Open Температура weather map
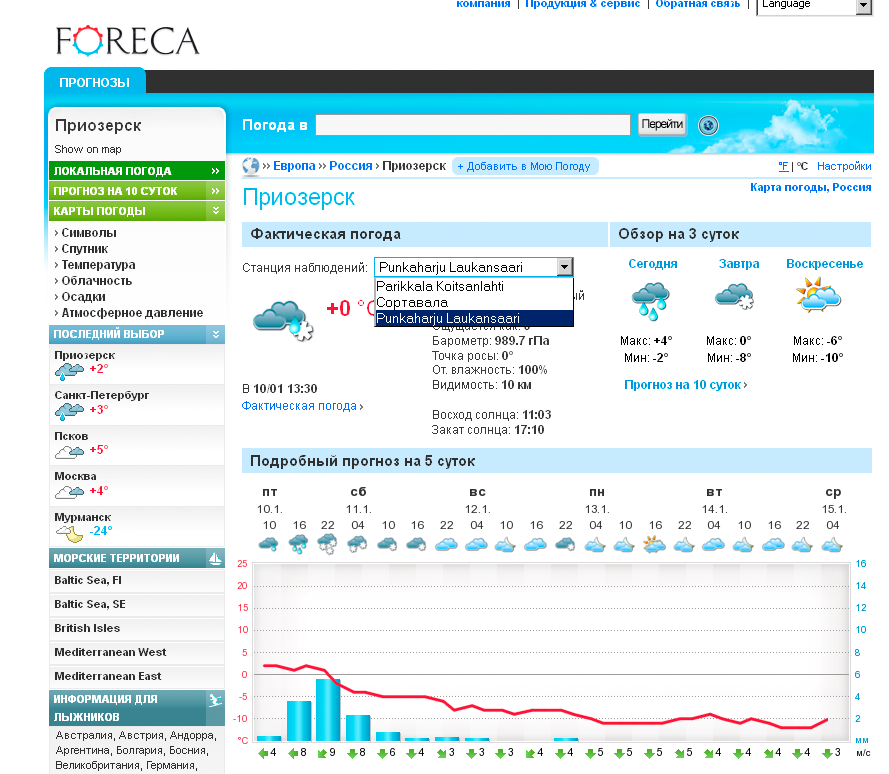889x774 pixels. 98,265
